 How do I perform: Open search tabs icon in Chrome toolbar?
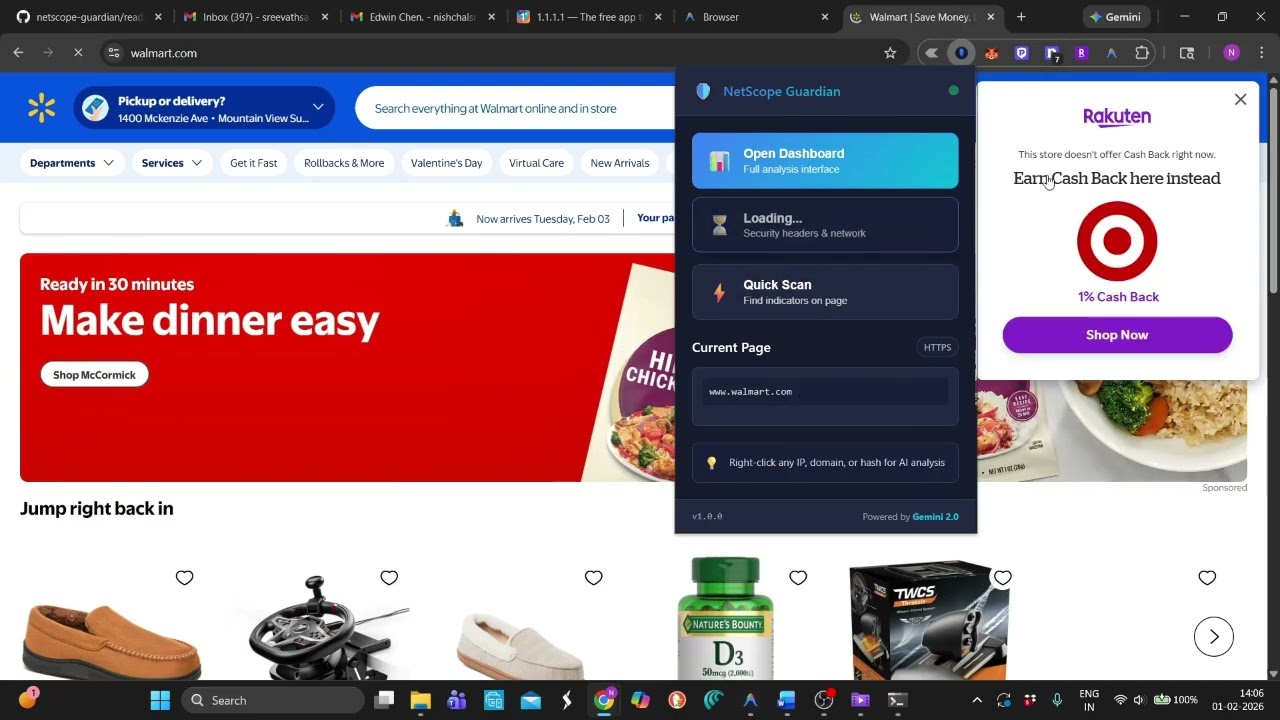[x=1187, y=53]
